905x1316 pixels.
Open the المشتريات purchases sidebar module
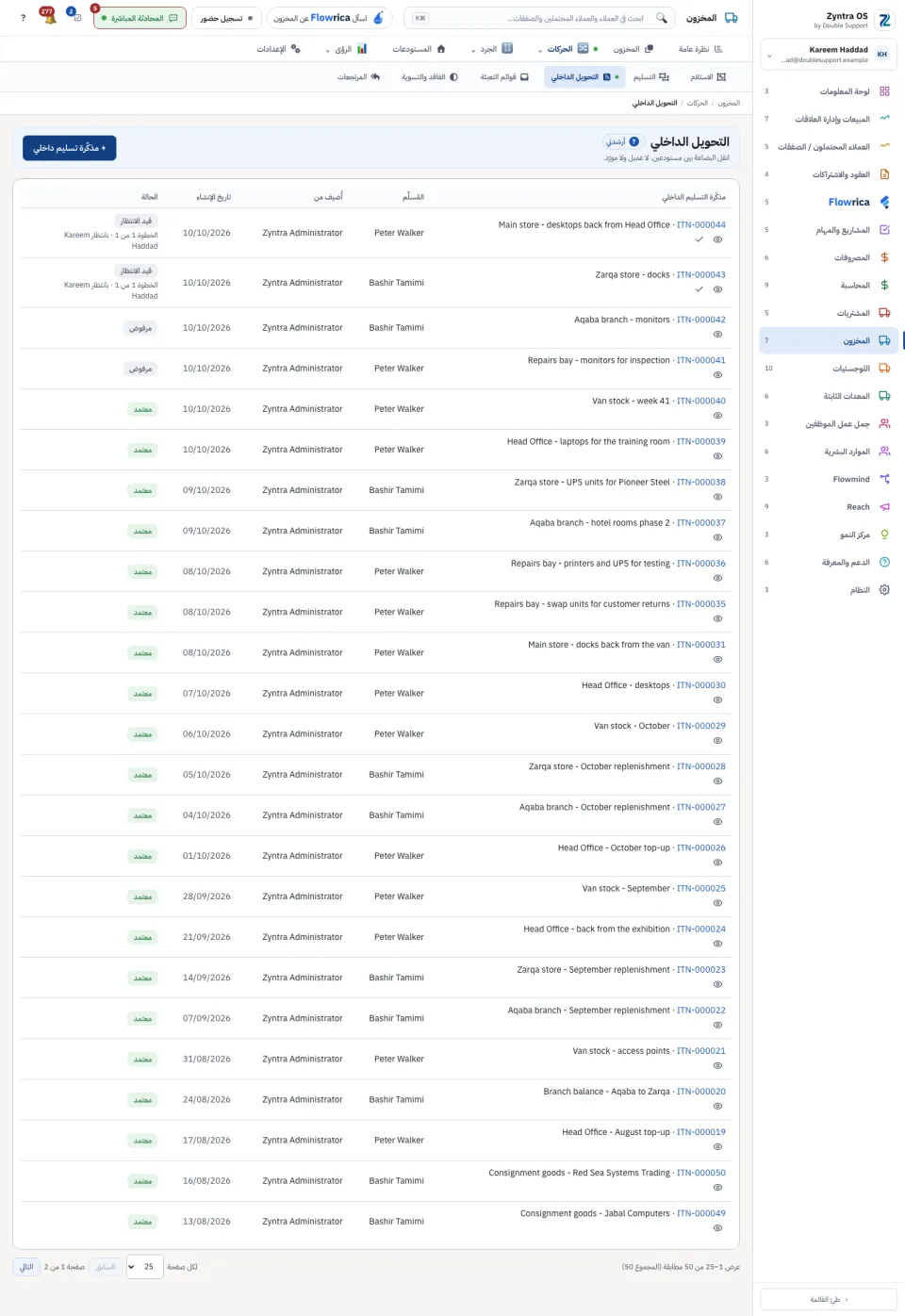pyautogui.click(x=829, y=313)
